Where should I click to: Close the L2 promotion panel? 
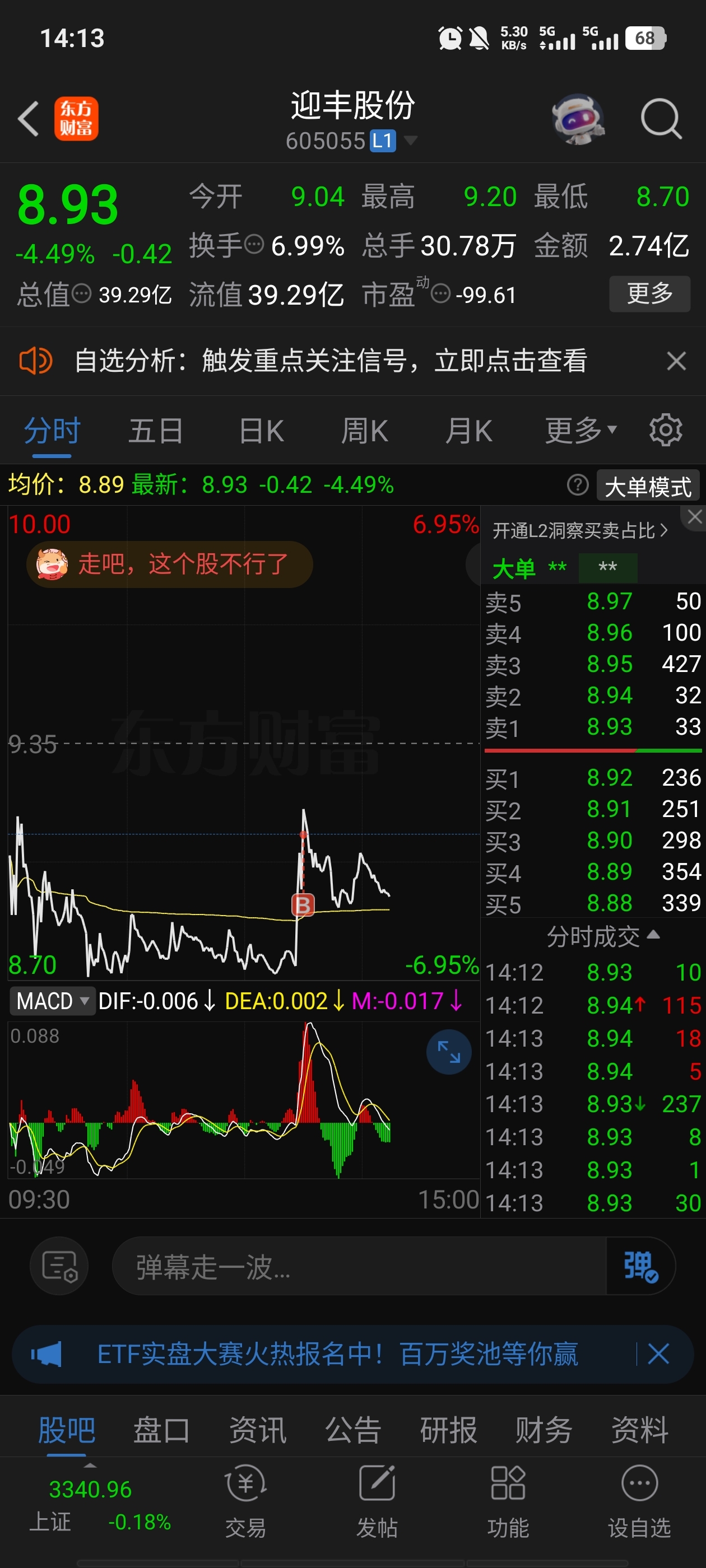tap(694, 517)
